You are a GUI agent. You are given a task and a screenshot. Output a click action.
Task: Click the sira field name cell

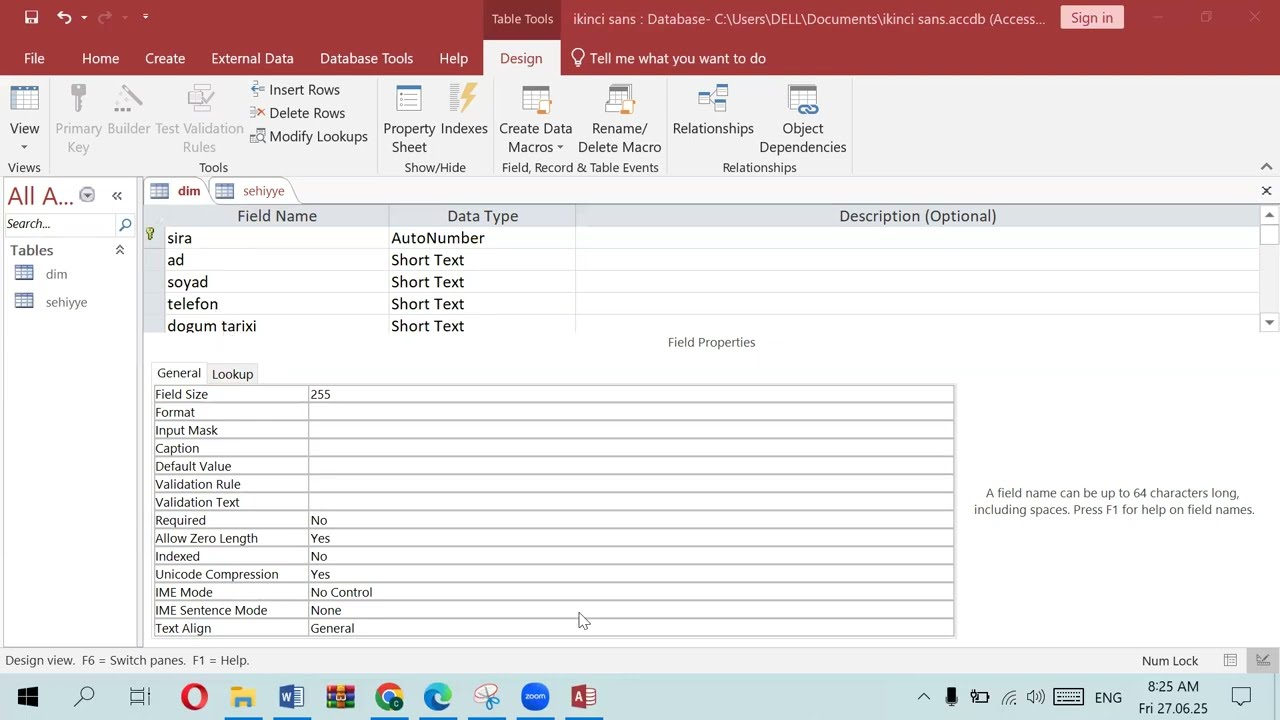277,238
